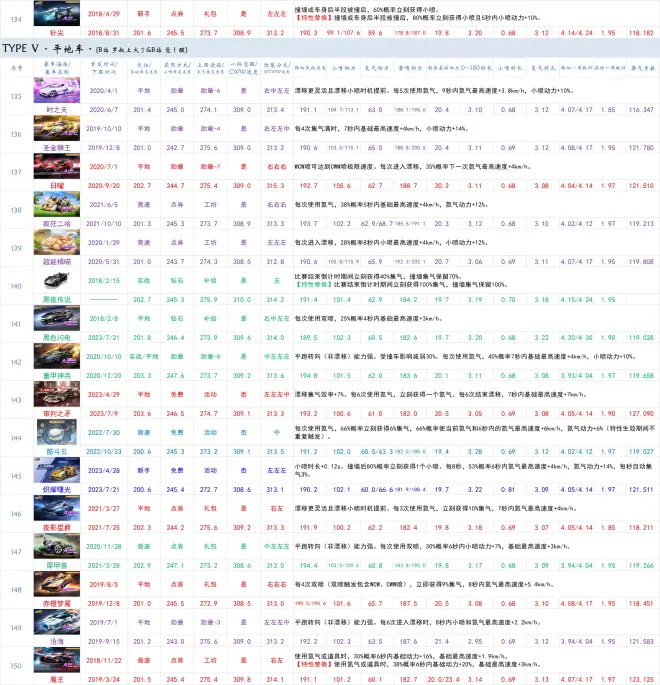Click the 针尖 car name cell
The image size is (660, 685).
coord(57,33)
